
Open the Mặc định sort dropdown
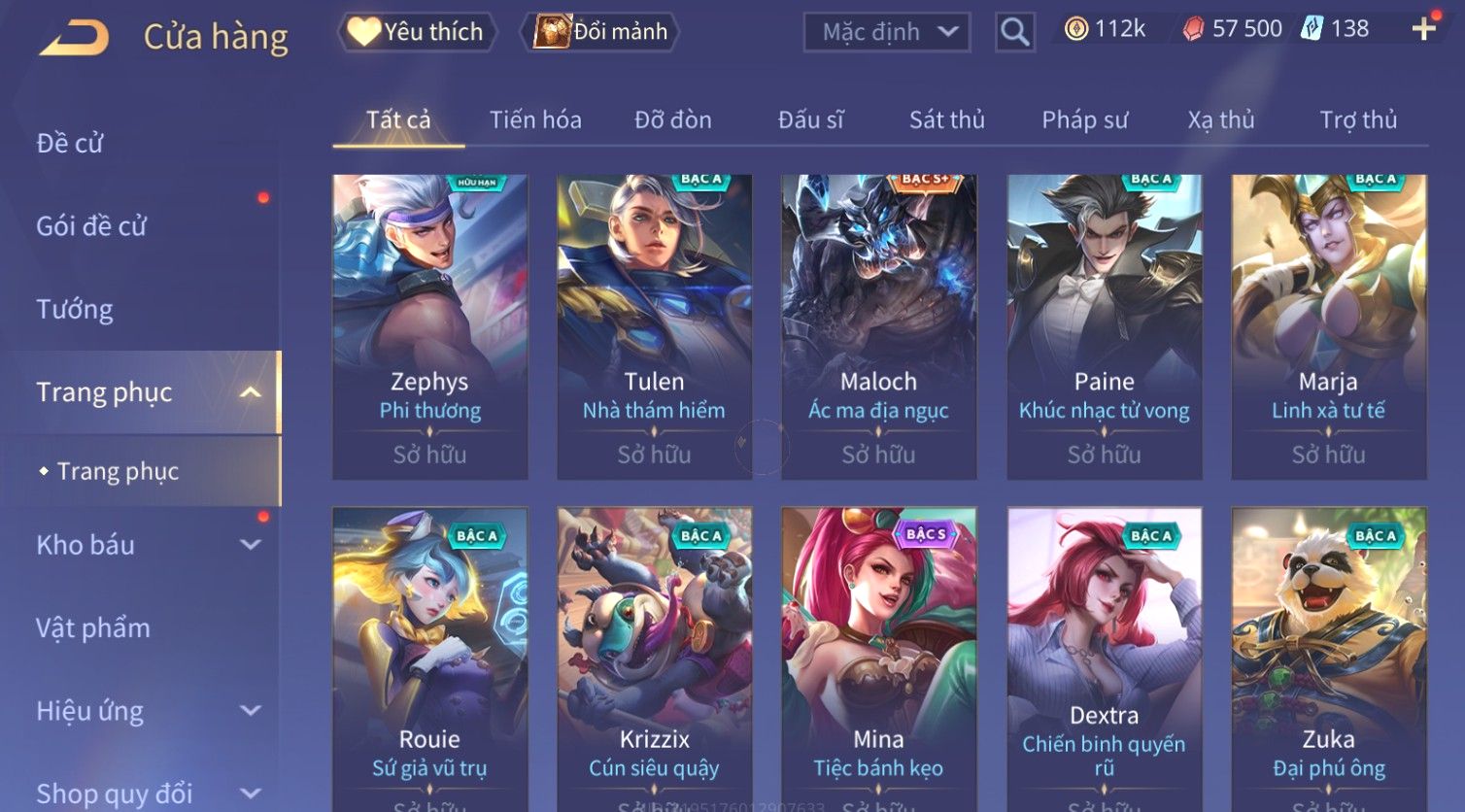887,32
